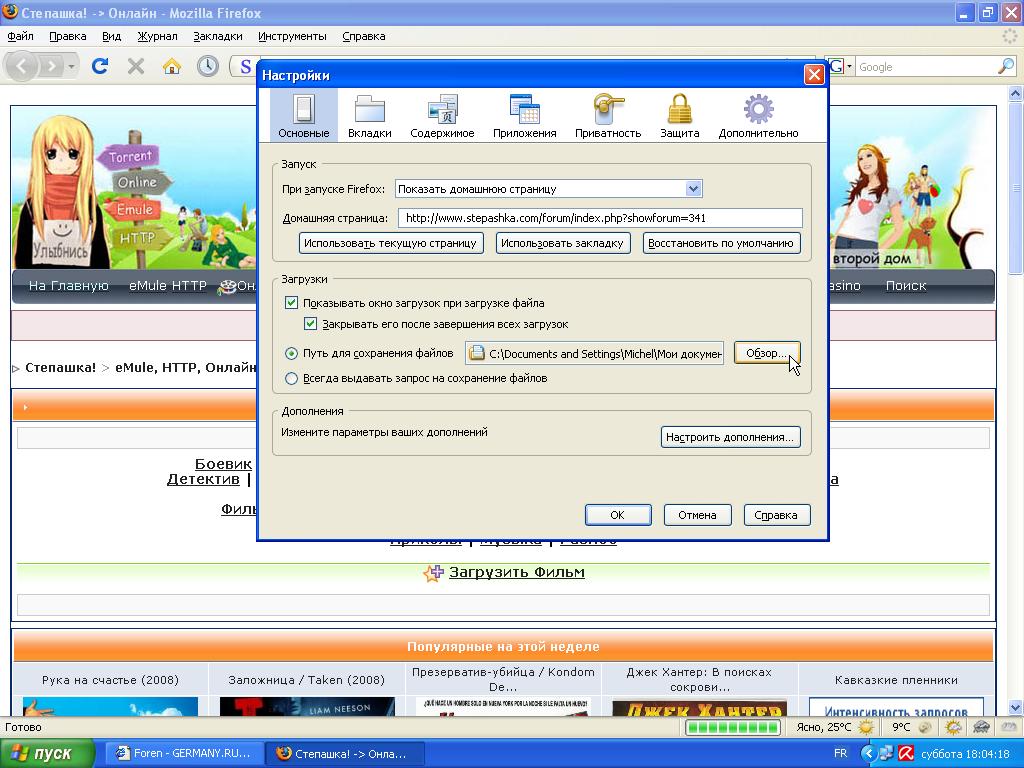Switch to the Защита settings tab
Viewport: 1024px width, 768px height.
click(680, 116)
